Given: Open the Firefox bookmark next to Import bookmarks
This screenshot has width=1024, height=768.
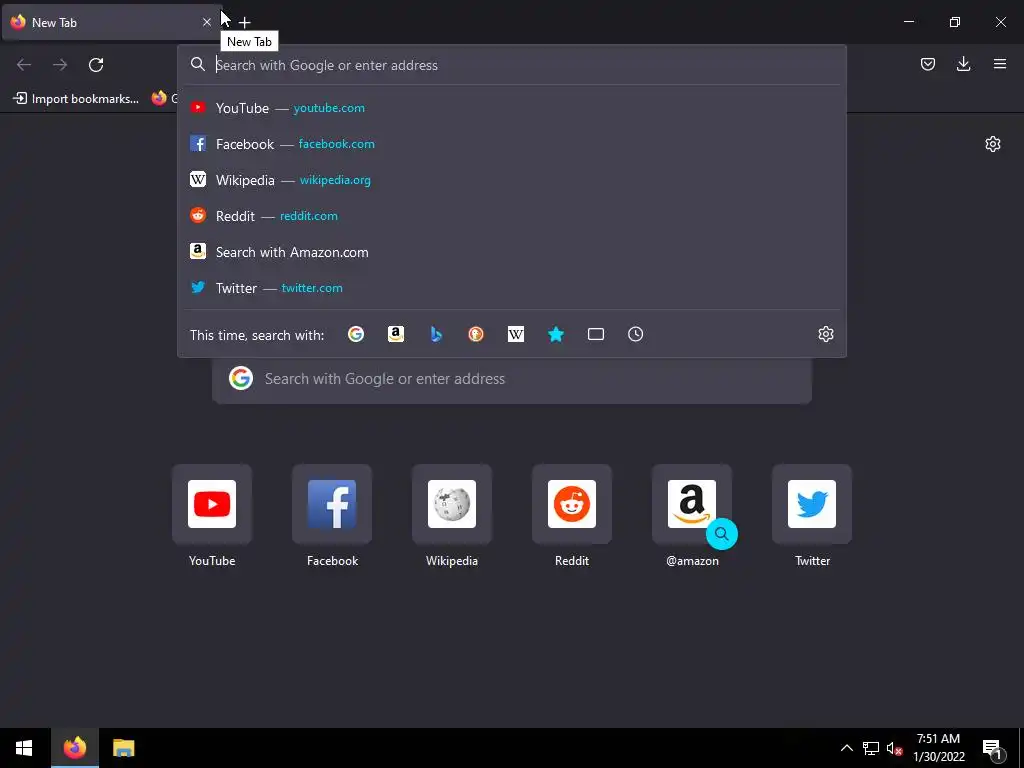Looking at the screenshot, I should tap(164, 99).
